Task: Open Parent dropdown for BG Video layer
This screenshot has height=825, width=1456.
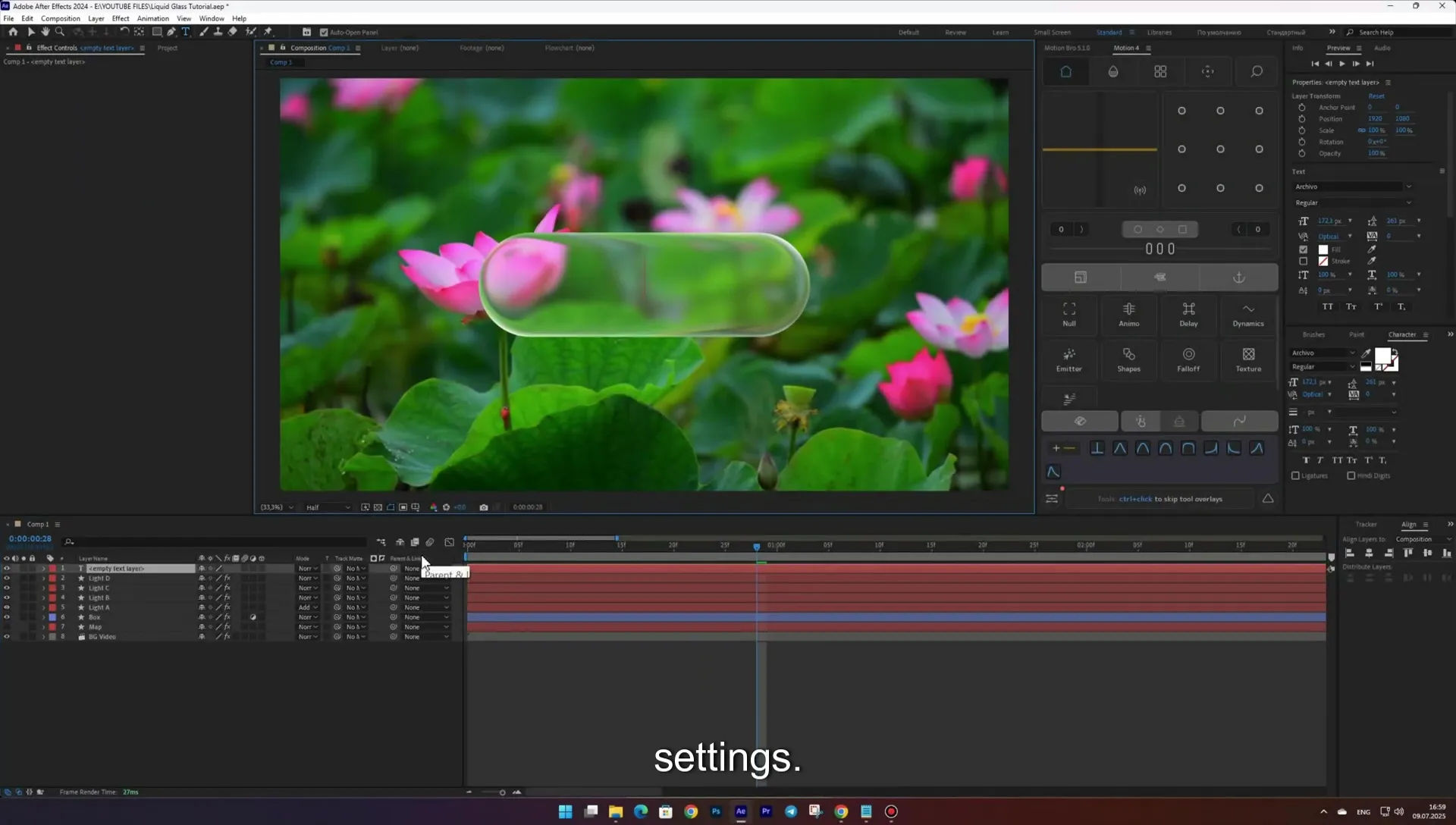Action: 426,637
